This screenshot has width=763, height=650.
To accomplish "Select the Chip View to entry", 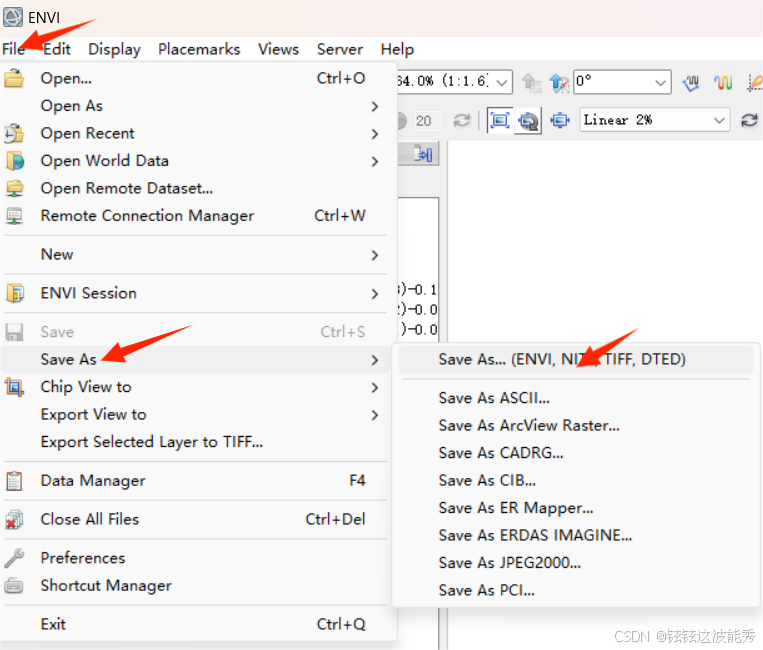I will coord(195,387).
